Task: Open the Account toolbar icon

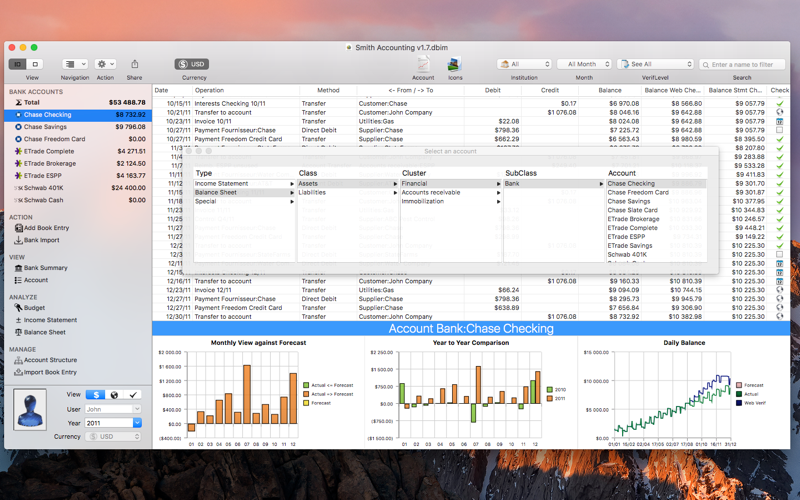Action: click(423, 65)
